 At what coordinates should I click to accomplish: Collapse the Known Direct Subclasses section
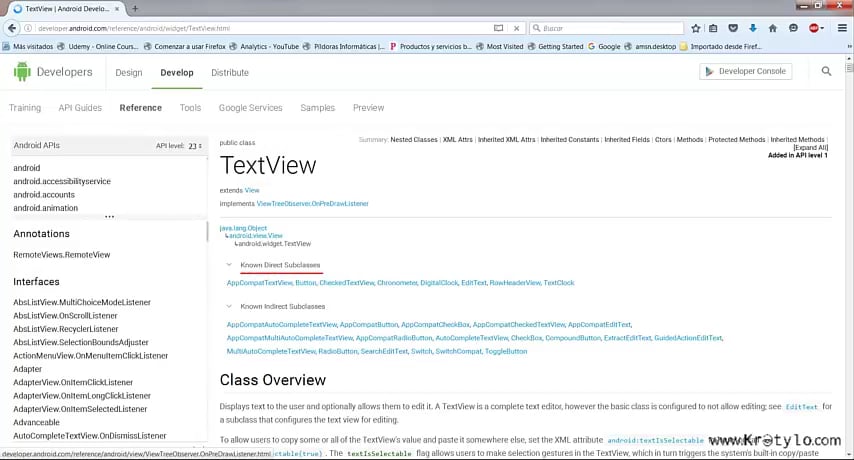(229, 265)
